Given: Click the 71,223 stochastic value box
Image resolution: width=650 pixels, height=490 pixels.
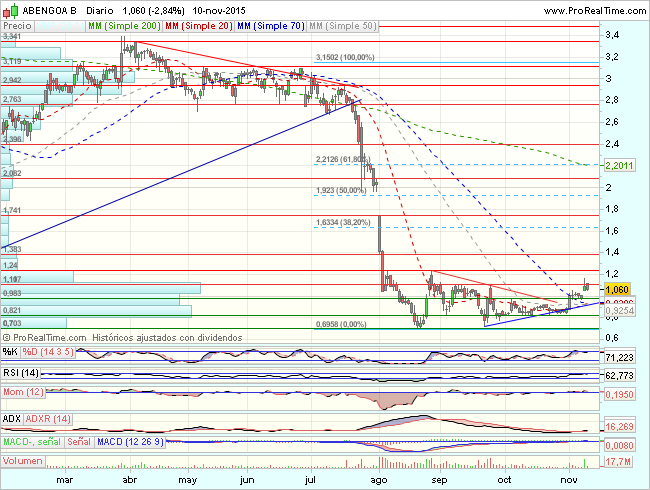Looking at the screenshot, I should 619,357.
